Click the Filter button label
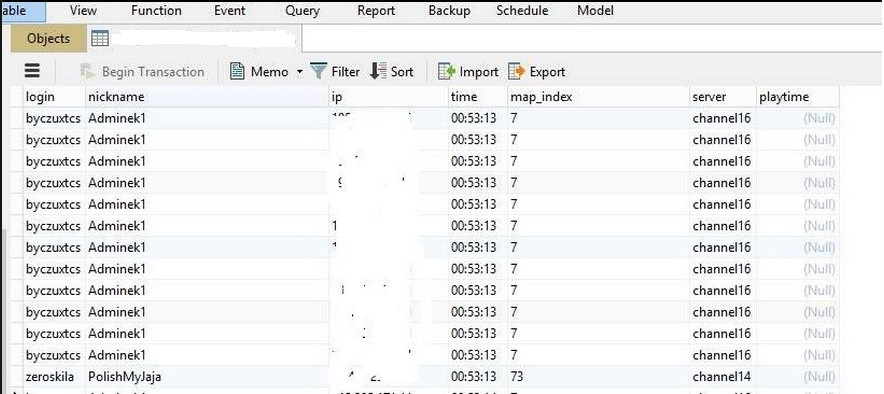Screen dimensions: 884x394 (345, 72)
